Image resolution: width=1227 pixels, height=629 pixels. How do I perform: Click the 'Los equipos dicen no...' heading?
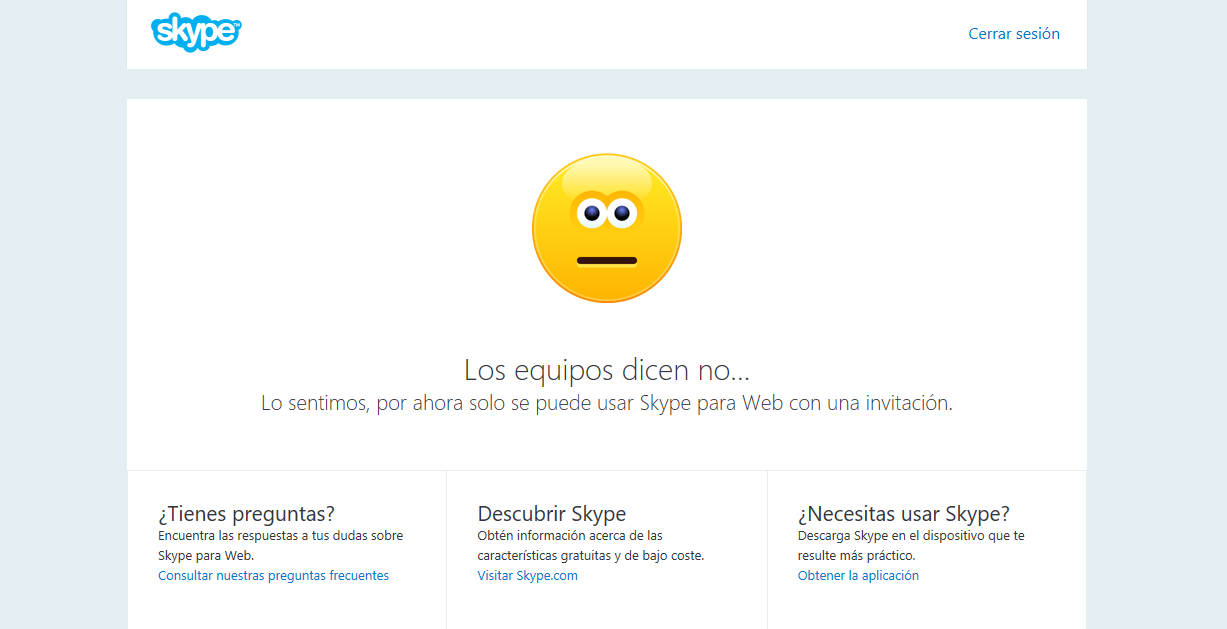(606, 370)
